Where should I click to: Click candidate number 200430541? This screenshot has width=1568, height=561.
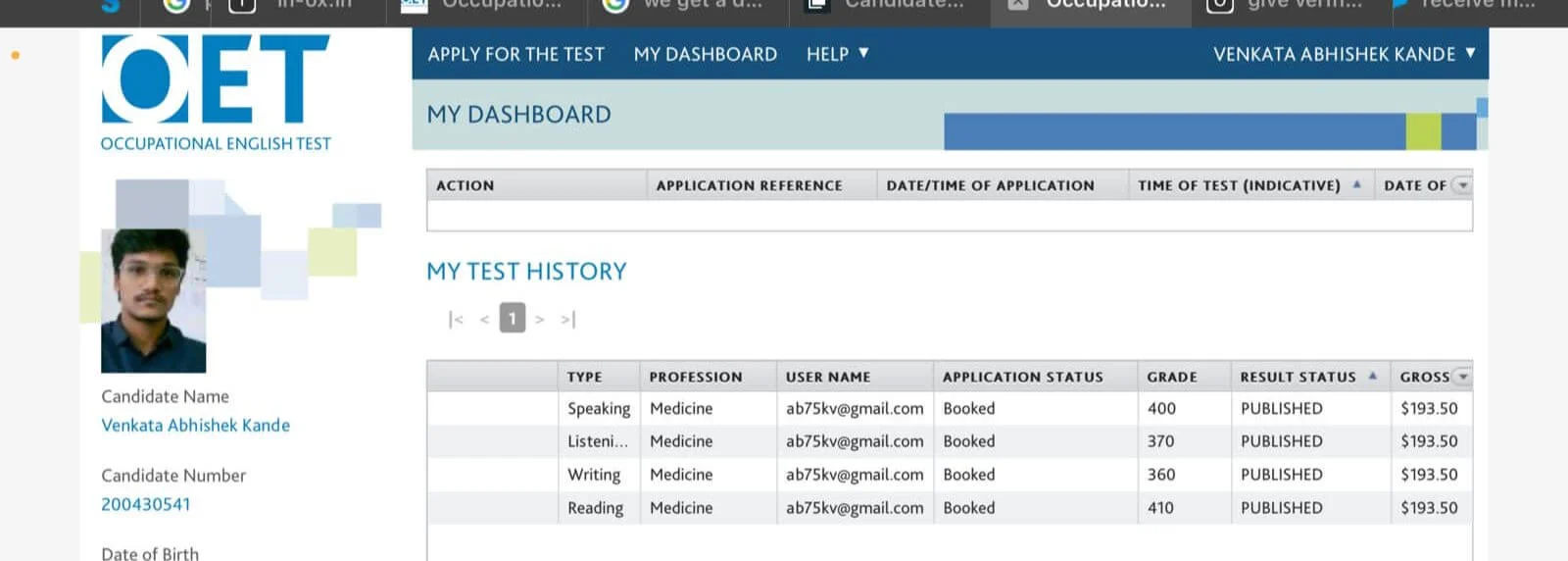[x=146, y=504]
